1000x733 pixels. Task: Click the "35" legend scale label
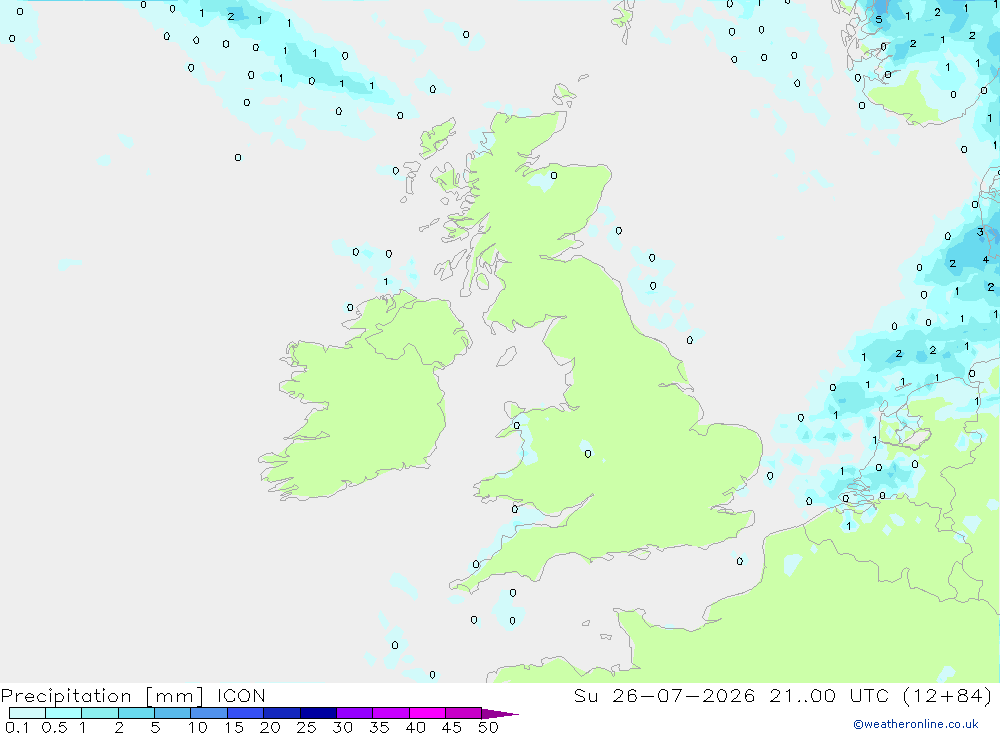(x=379, y=727)
